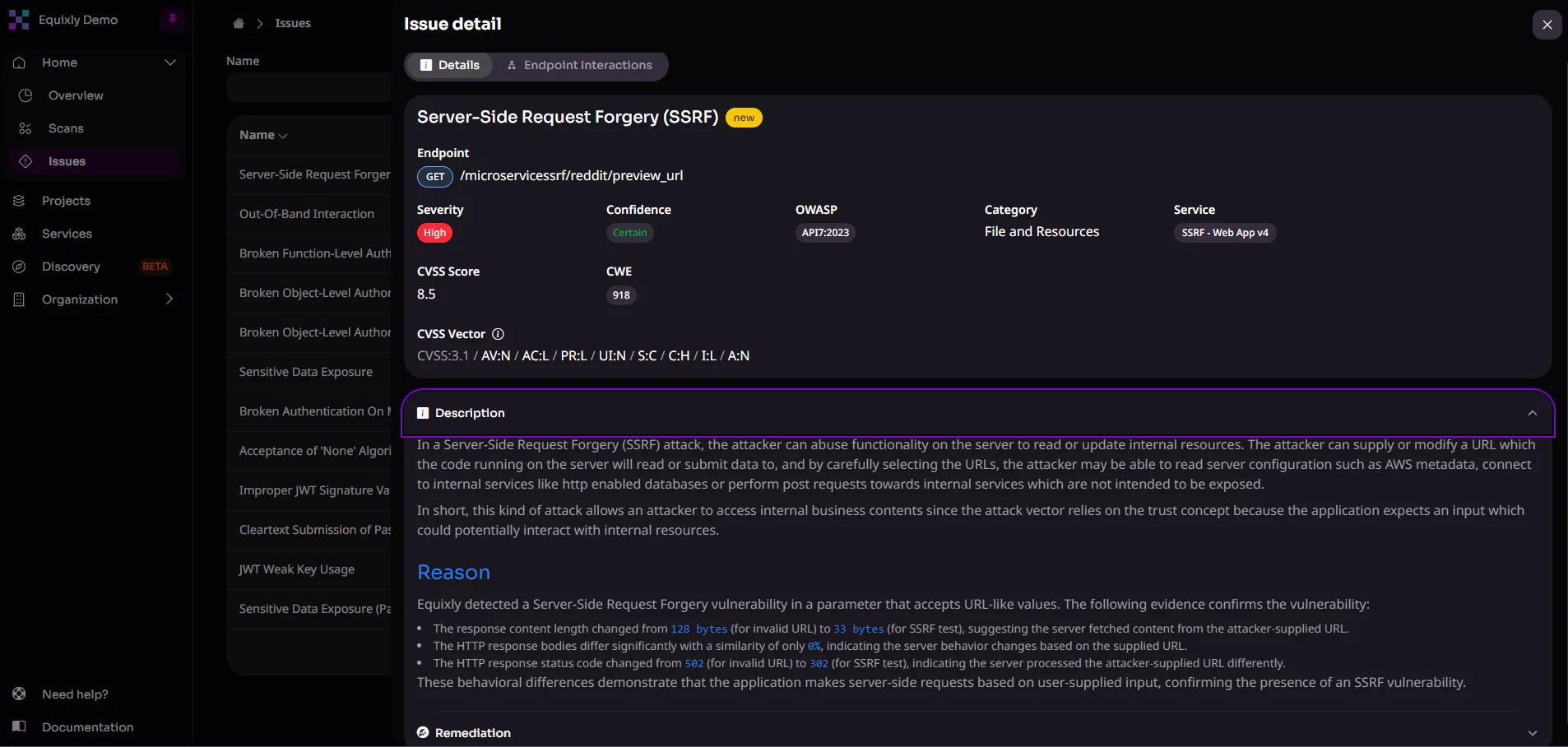Viewport: 1568px width, 747px height.
Task: Click the Need help lifebuoy toggle
Action: tap(19, 694)
